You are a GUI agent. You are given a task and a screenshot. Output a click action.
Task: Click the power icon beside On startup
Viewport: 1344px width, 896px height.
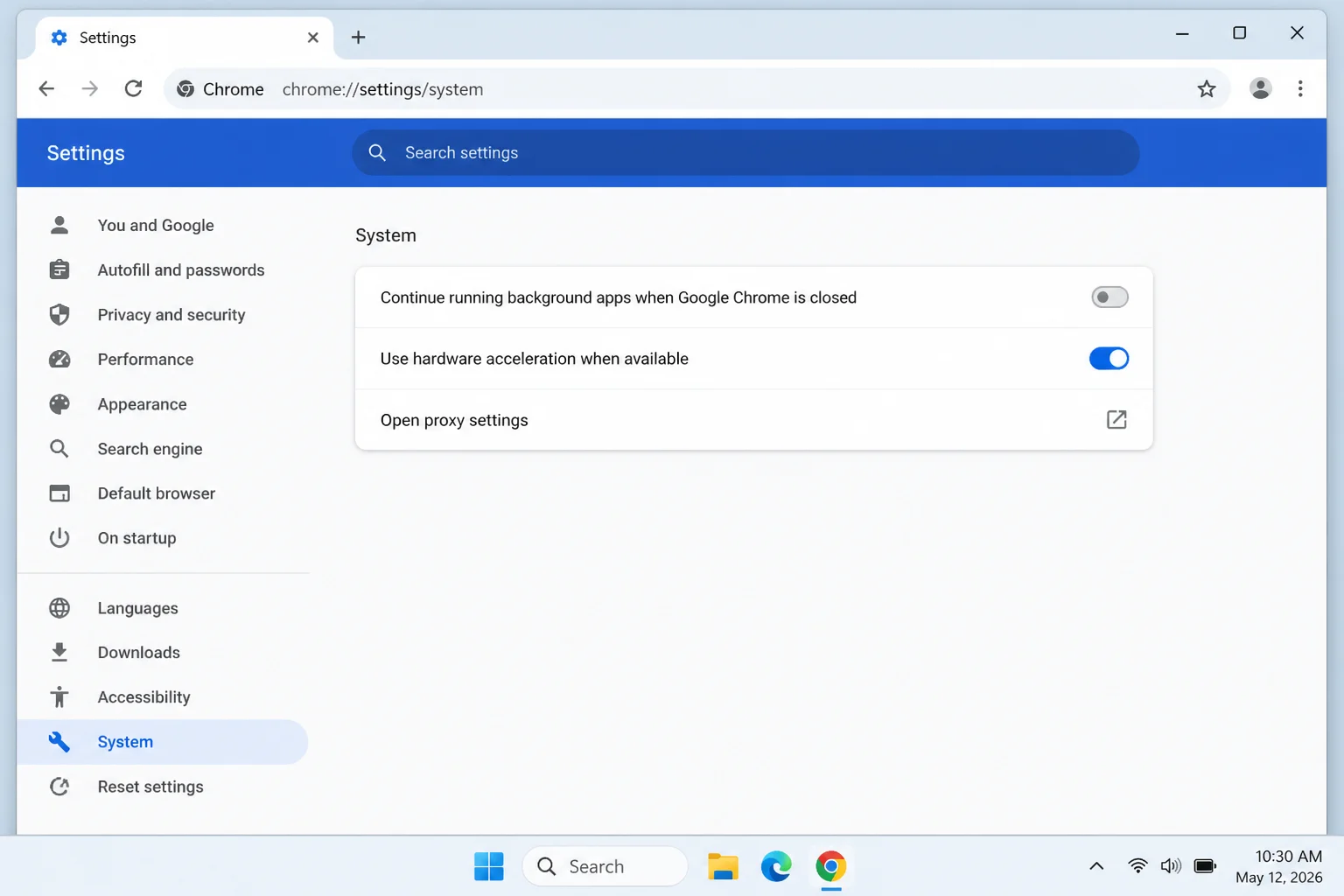59,537
